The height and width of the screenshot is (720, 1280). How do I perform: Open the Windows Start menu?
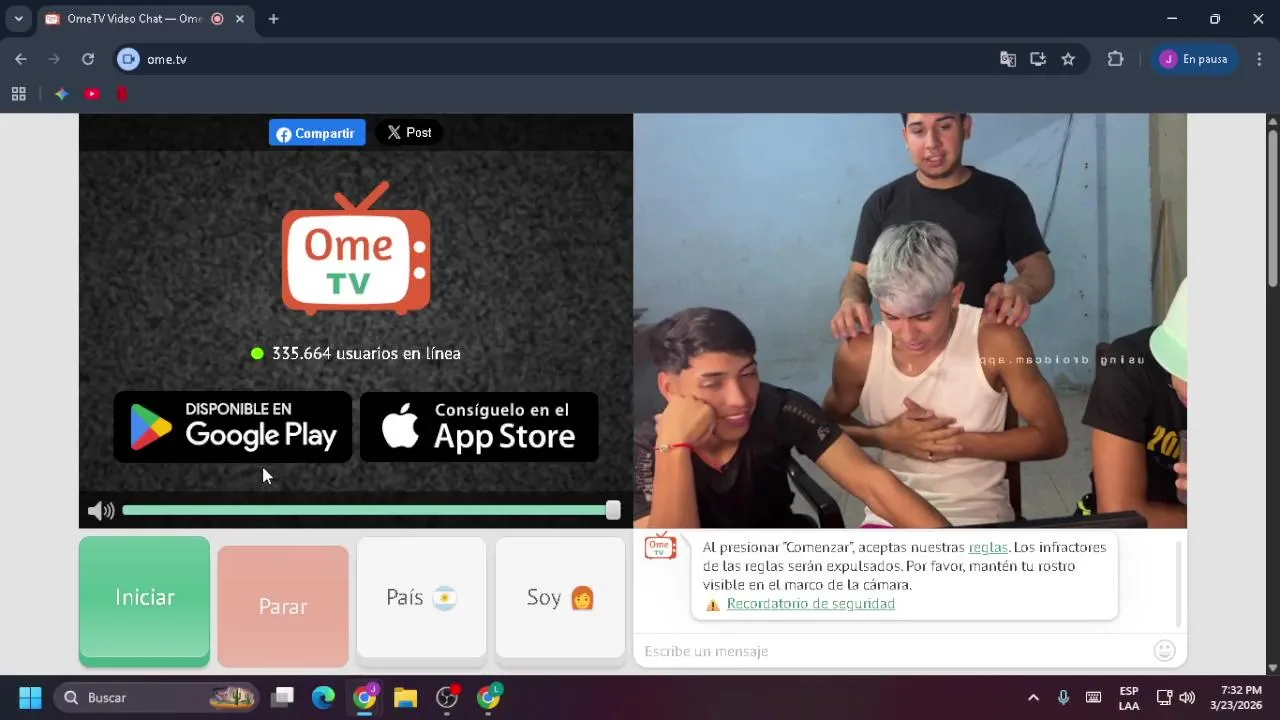[30, 697]
